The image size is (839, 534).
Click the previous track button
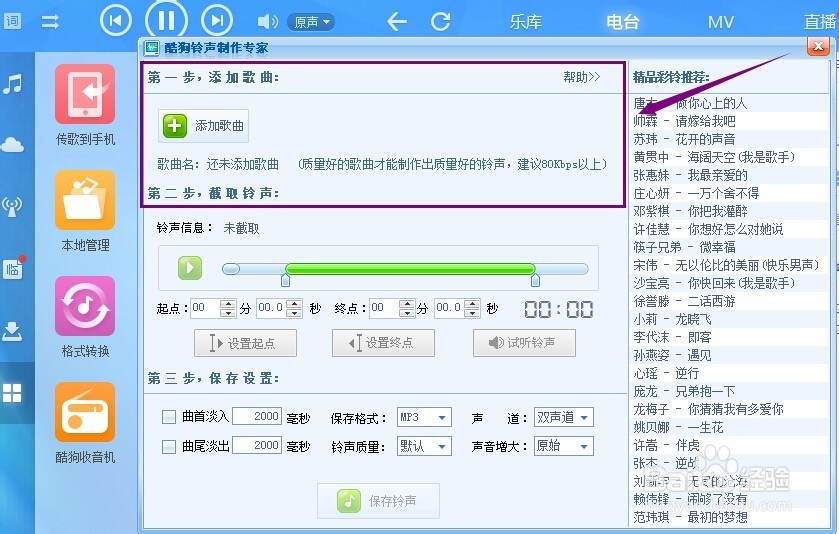point(116,20)
